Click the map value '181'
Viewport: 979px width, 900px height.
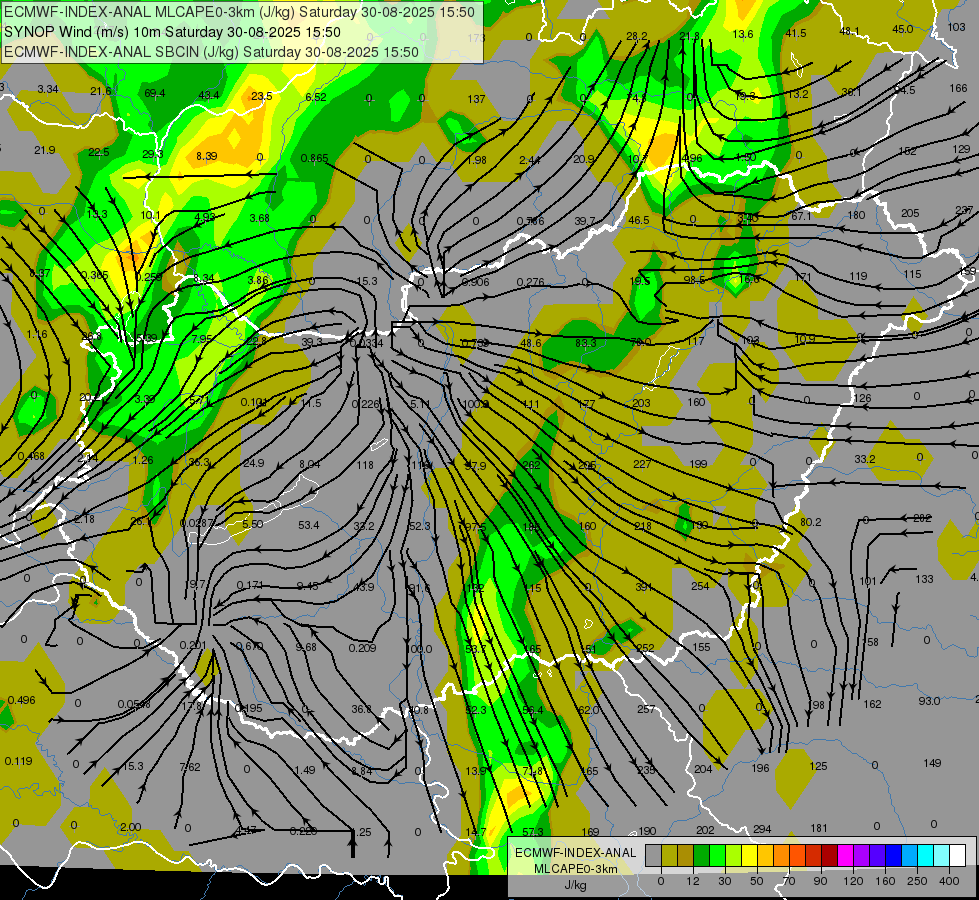[819, 829]
